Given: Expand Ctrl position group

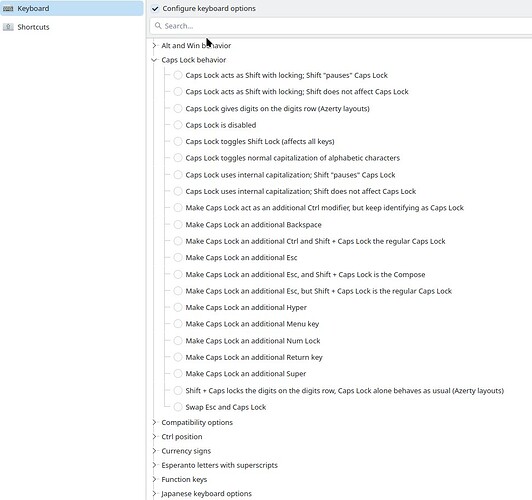Looking at the screenshot, I should click(x=154, y=437).
